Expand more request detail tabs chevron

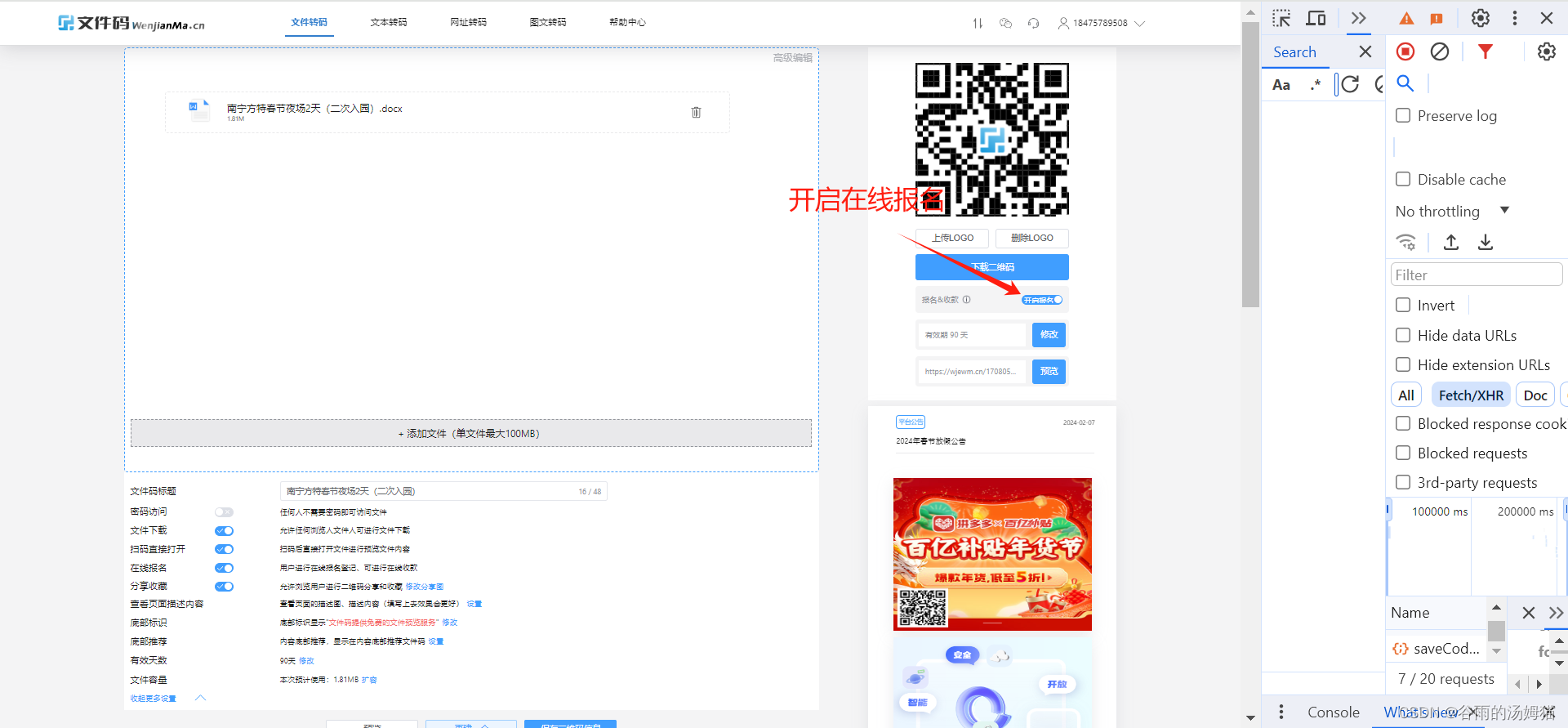(x=1557, y=613)
